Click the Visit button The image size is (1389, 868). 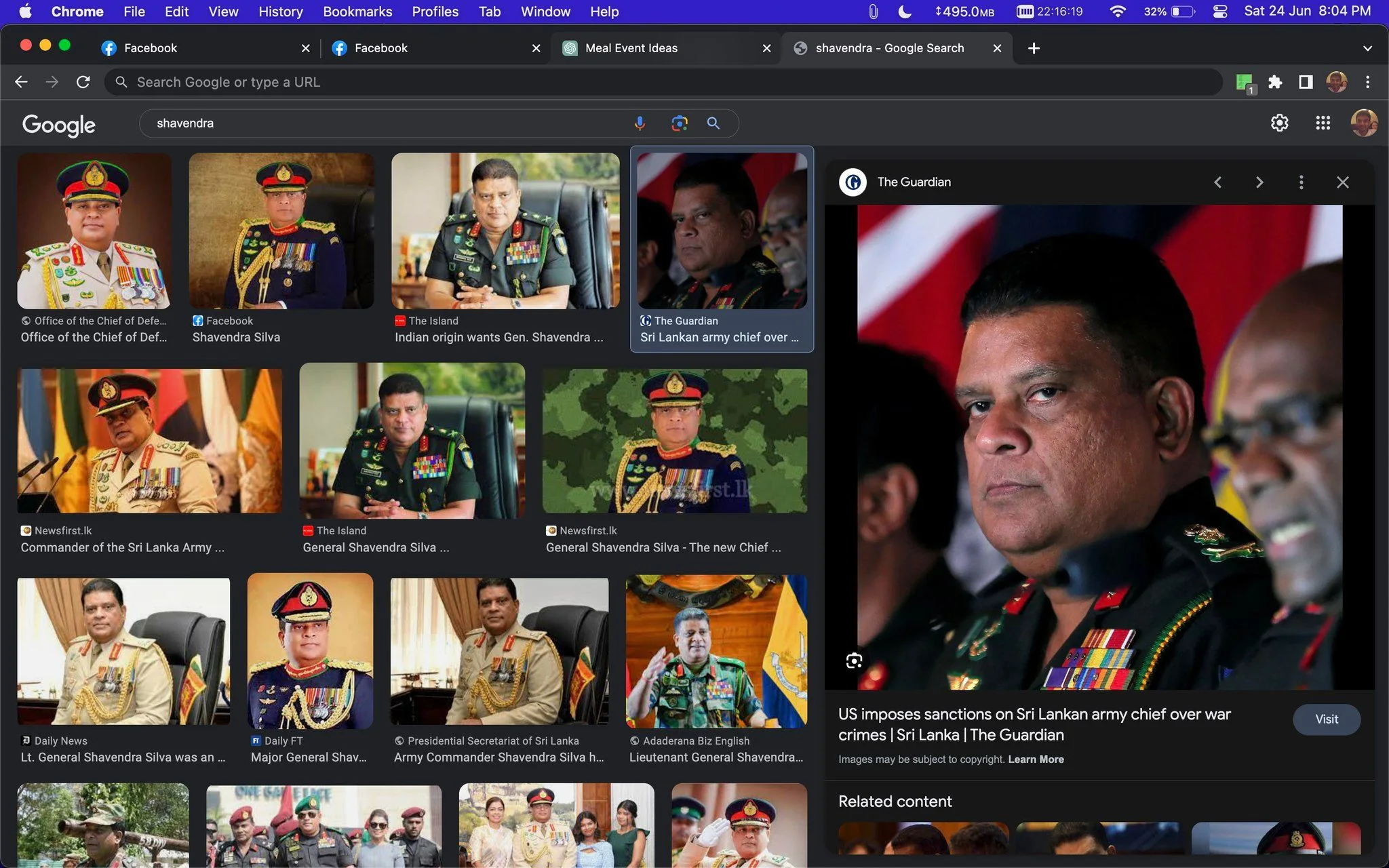[x=1327, y=719]
